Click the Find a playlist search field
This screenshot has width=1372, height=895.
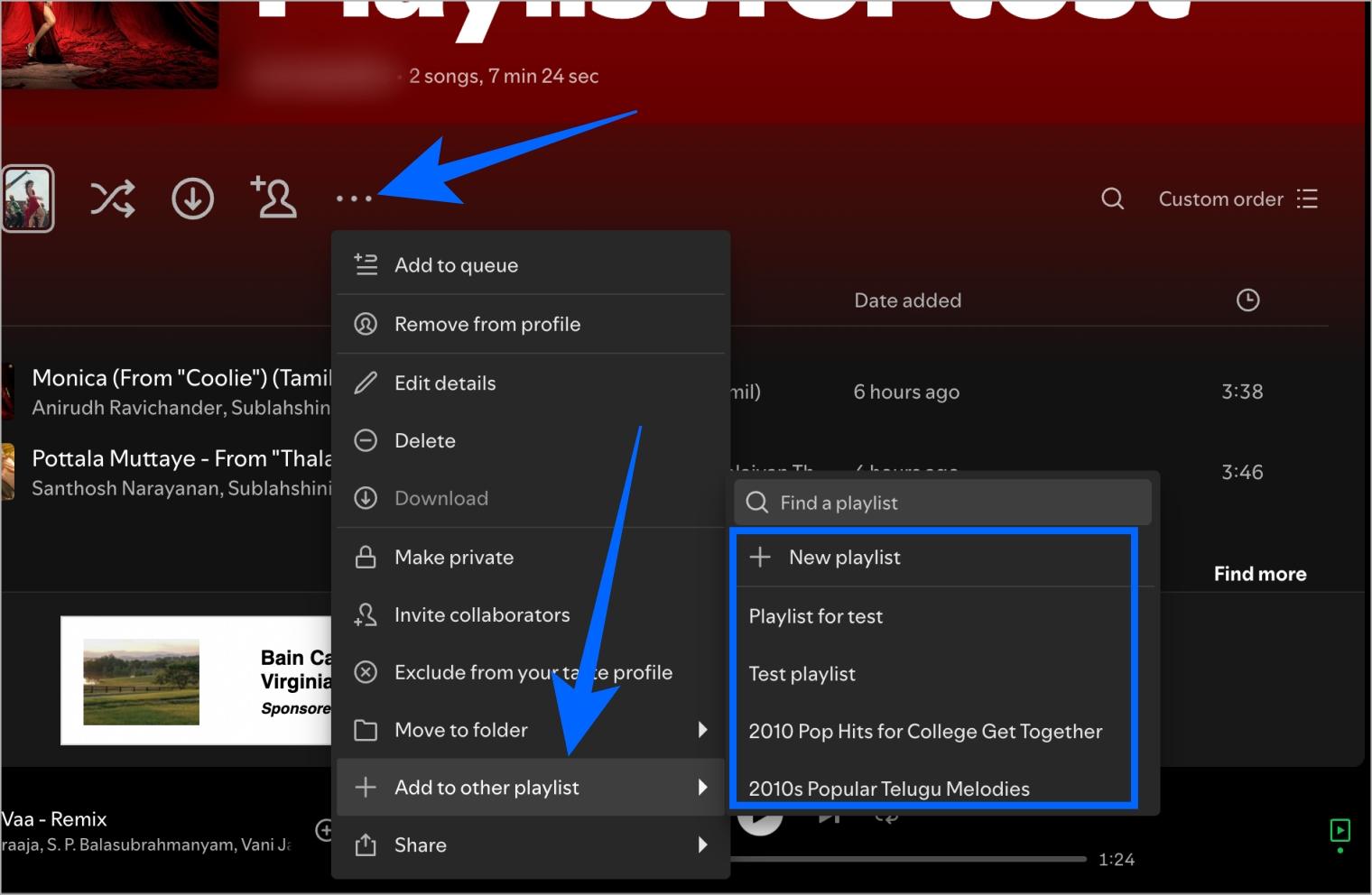[942, 503]
